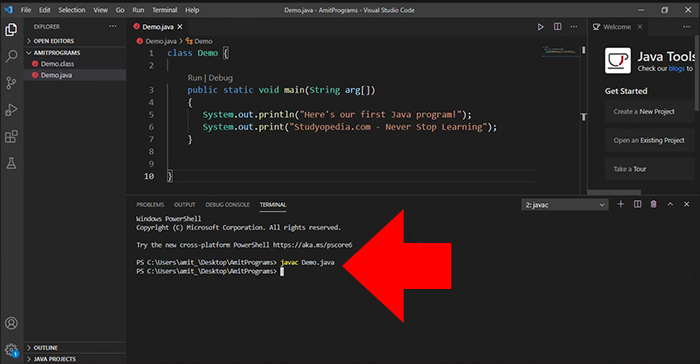
Task: Close the terminal panel
Action: [687, 204]
